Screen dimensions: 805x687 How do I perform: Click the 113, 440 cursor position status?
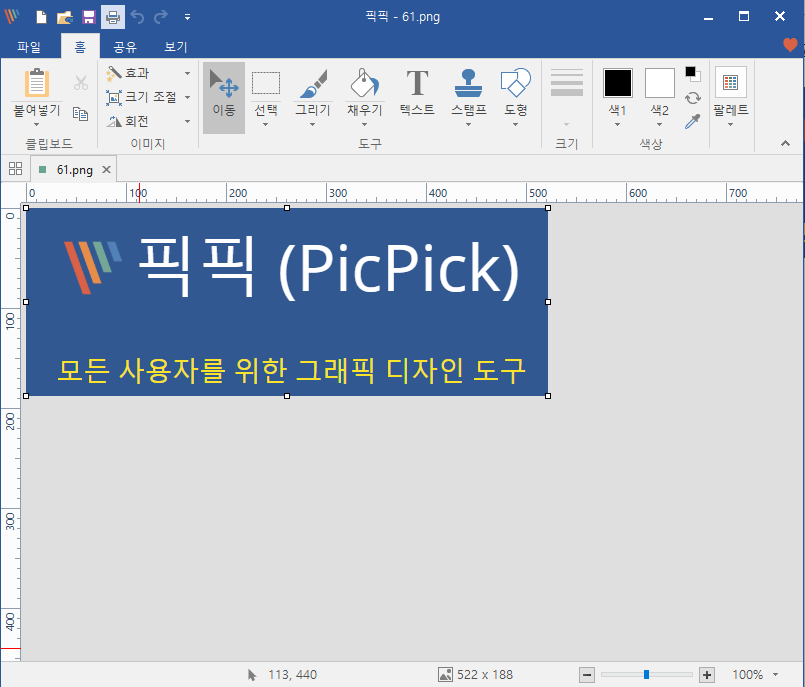(x=282, y=675)
